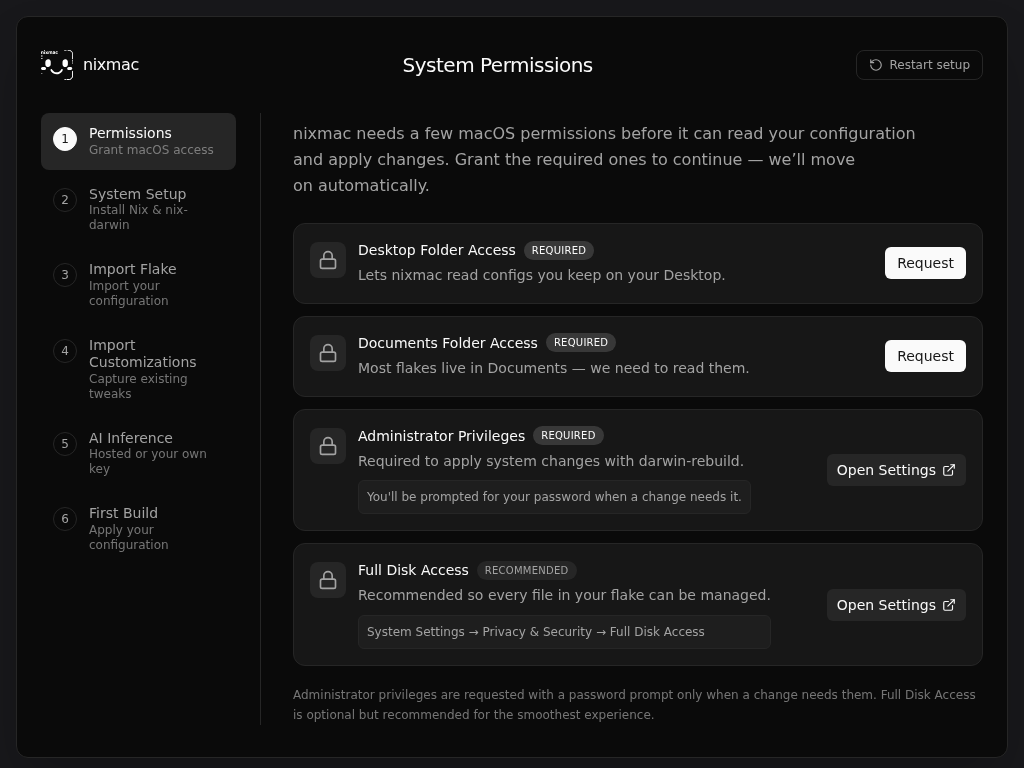Click the REQUIRED badge on Desktop Folder Access
The image size is (1024, 768).
(558, 250)
